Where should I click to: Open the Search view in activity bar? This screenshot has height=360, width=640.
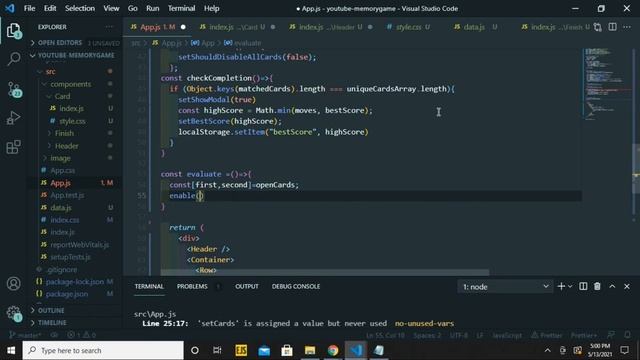(13, 59)
